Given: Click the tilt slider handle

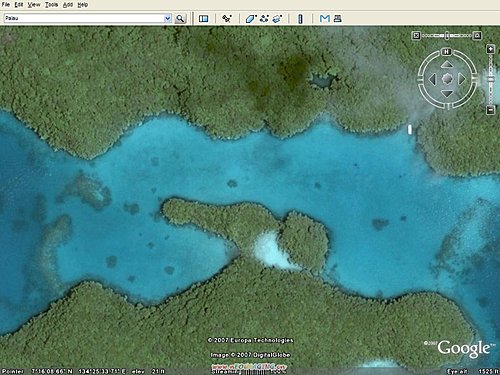Looking at the screenshot, I should (447, 35).
